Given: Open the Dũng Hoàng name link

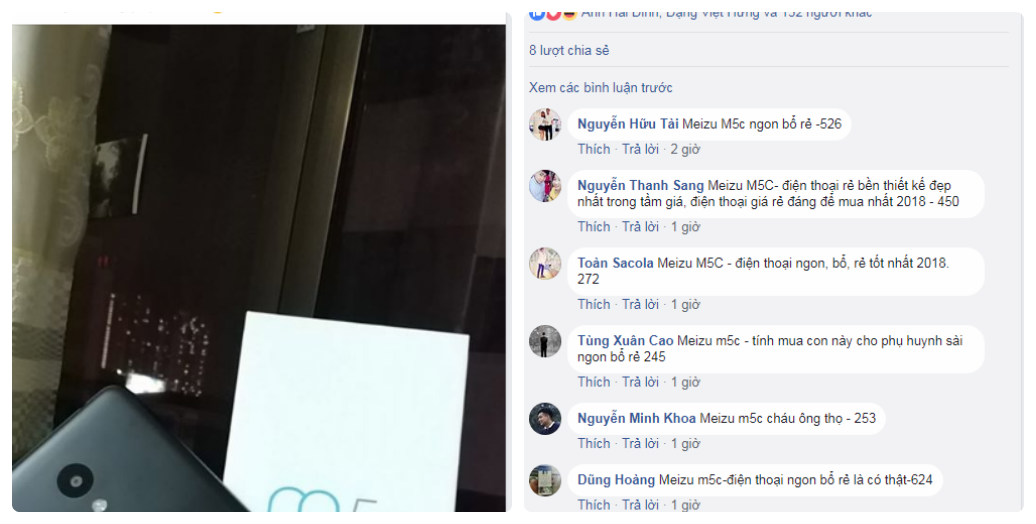Looking at the screenshot, I should [x=616, y=480].
